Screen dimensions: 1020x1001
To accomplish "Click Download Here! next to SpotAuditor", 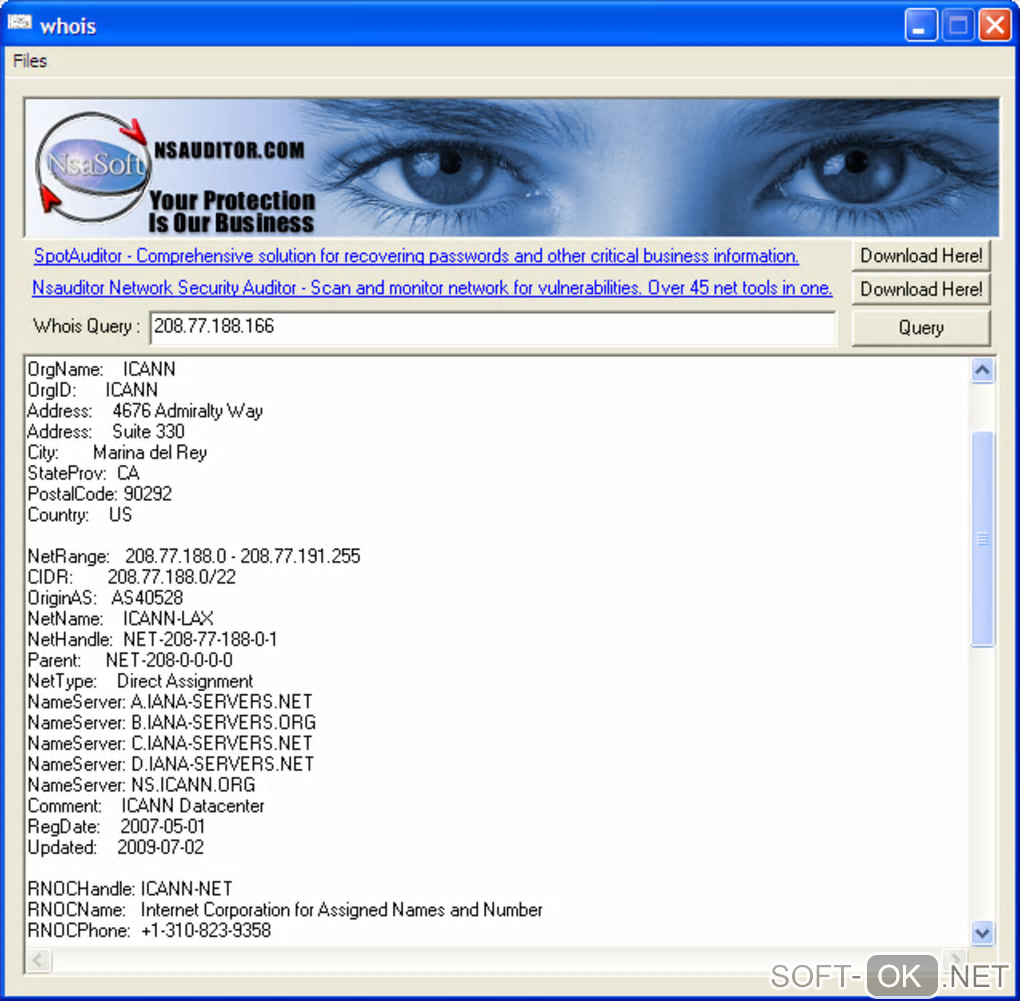I will pos(920,256).
